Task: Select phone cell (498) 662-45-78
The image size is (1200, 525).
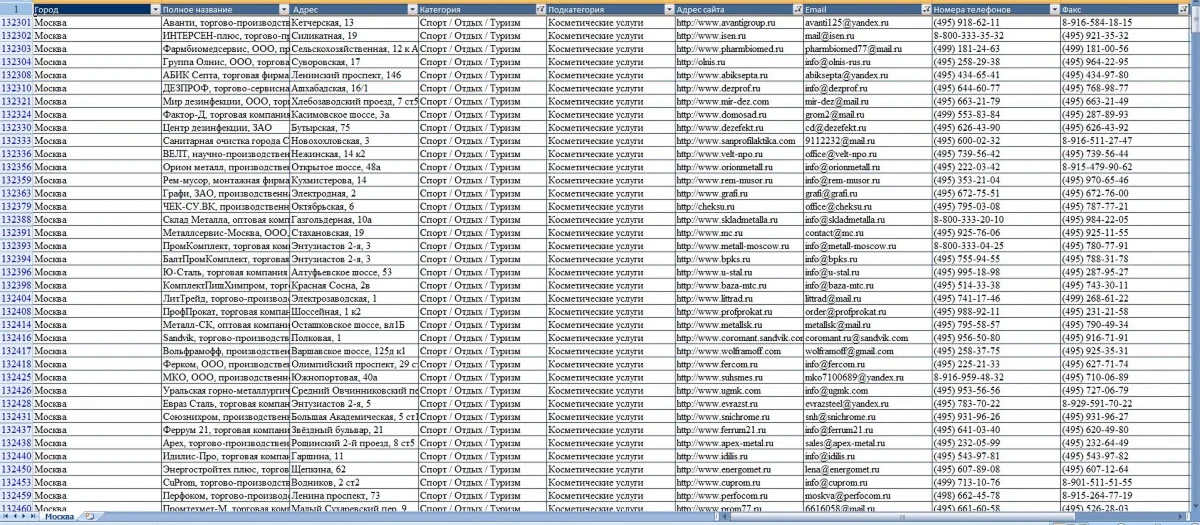Action: [996, 496]
